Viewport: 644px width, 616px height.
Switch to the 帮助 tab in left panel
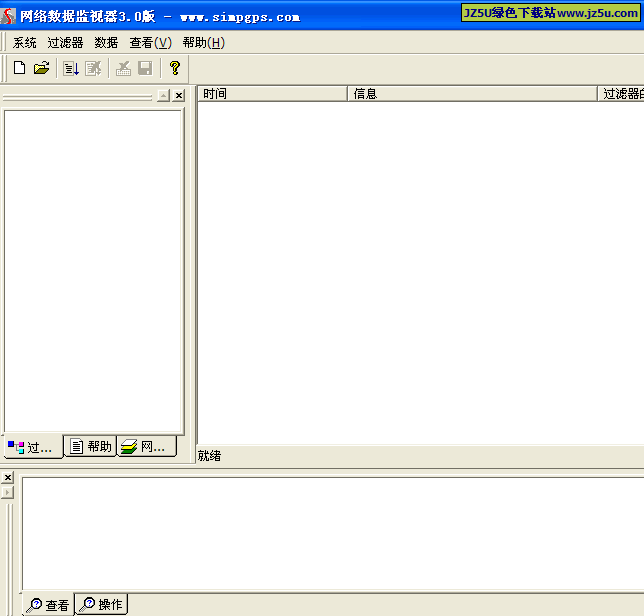(90, 447)
